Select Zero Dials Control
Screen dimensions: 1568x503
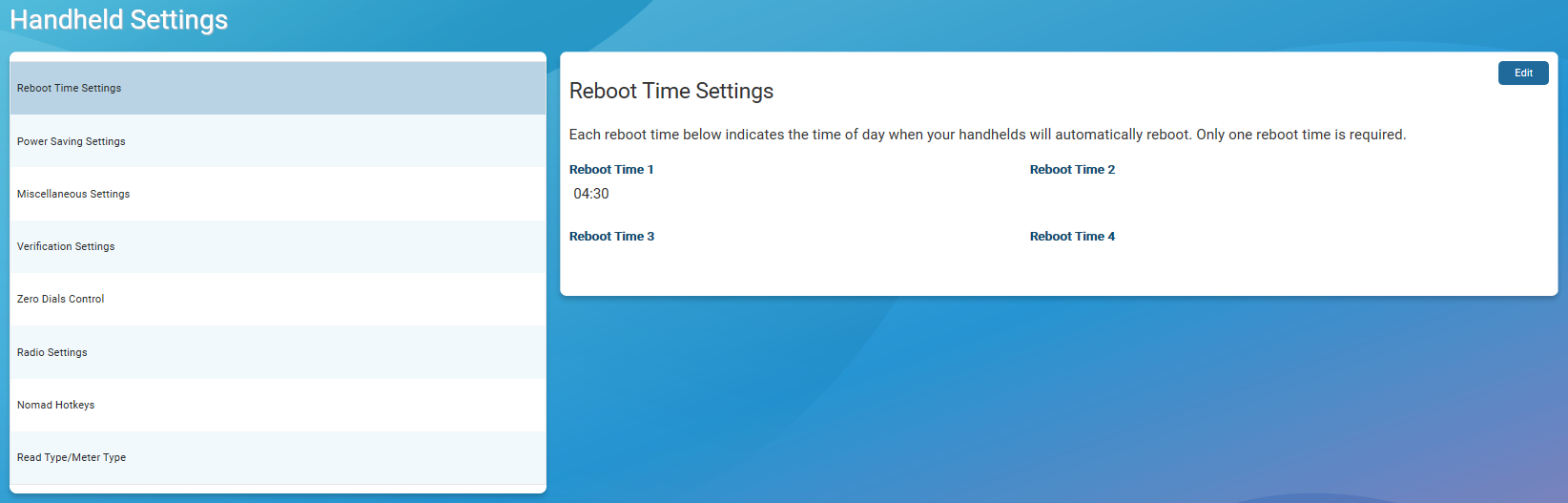[x=61, y=299]
